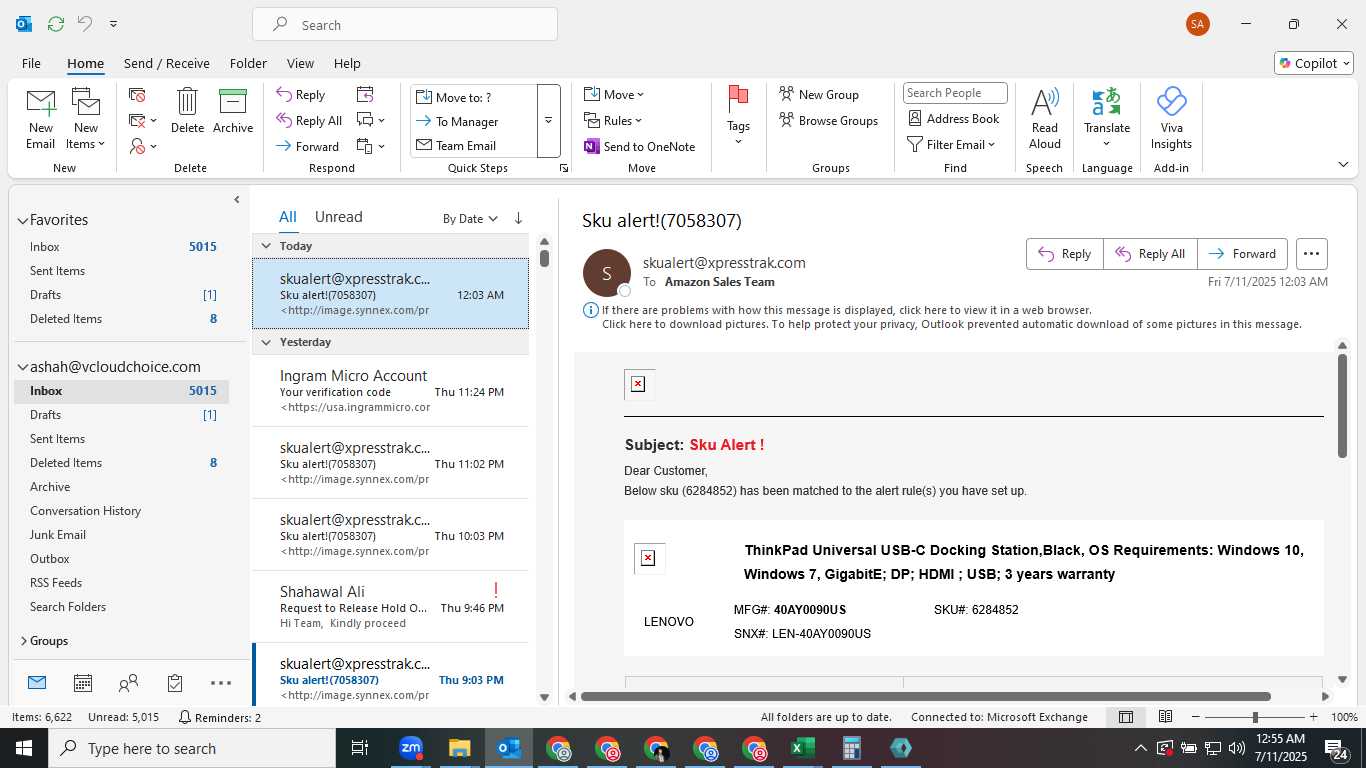
Task: Show the Unread messages filter
Action: pyautogui.click(x=338, y=217)
